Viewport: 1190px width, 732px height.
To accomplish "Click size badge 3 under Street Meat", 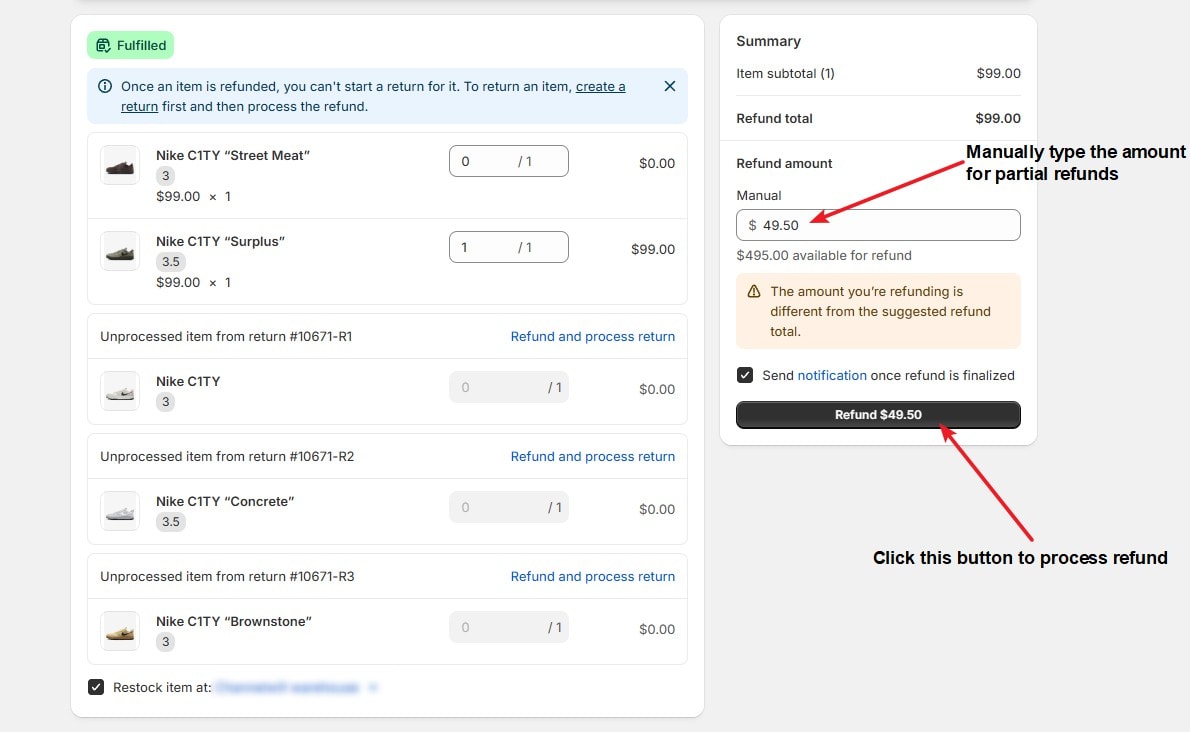I will (165, 176).
